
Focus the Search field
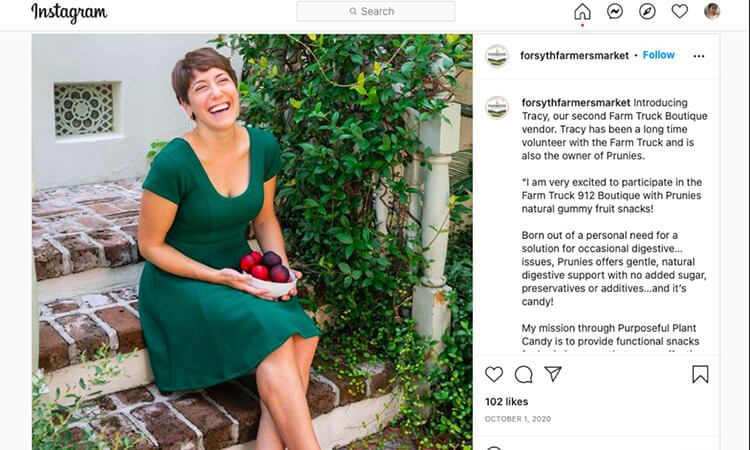pos(376,11)
